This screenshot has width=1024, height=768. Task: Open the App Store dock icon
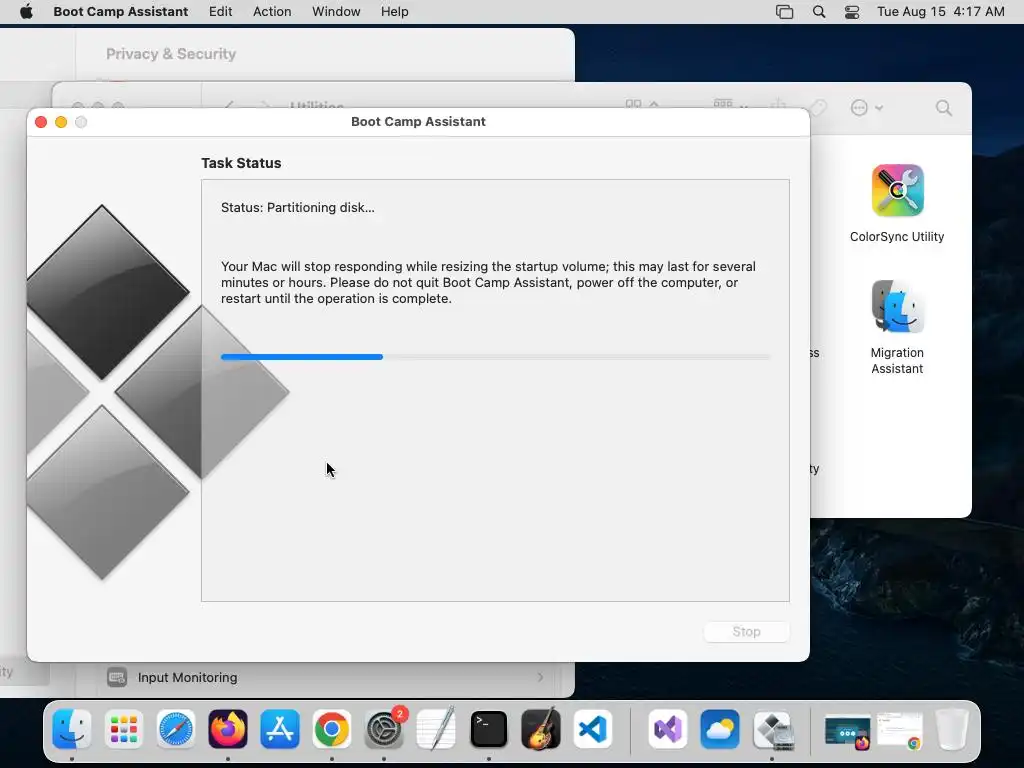pyautogui.click(x=280, y=729)
